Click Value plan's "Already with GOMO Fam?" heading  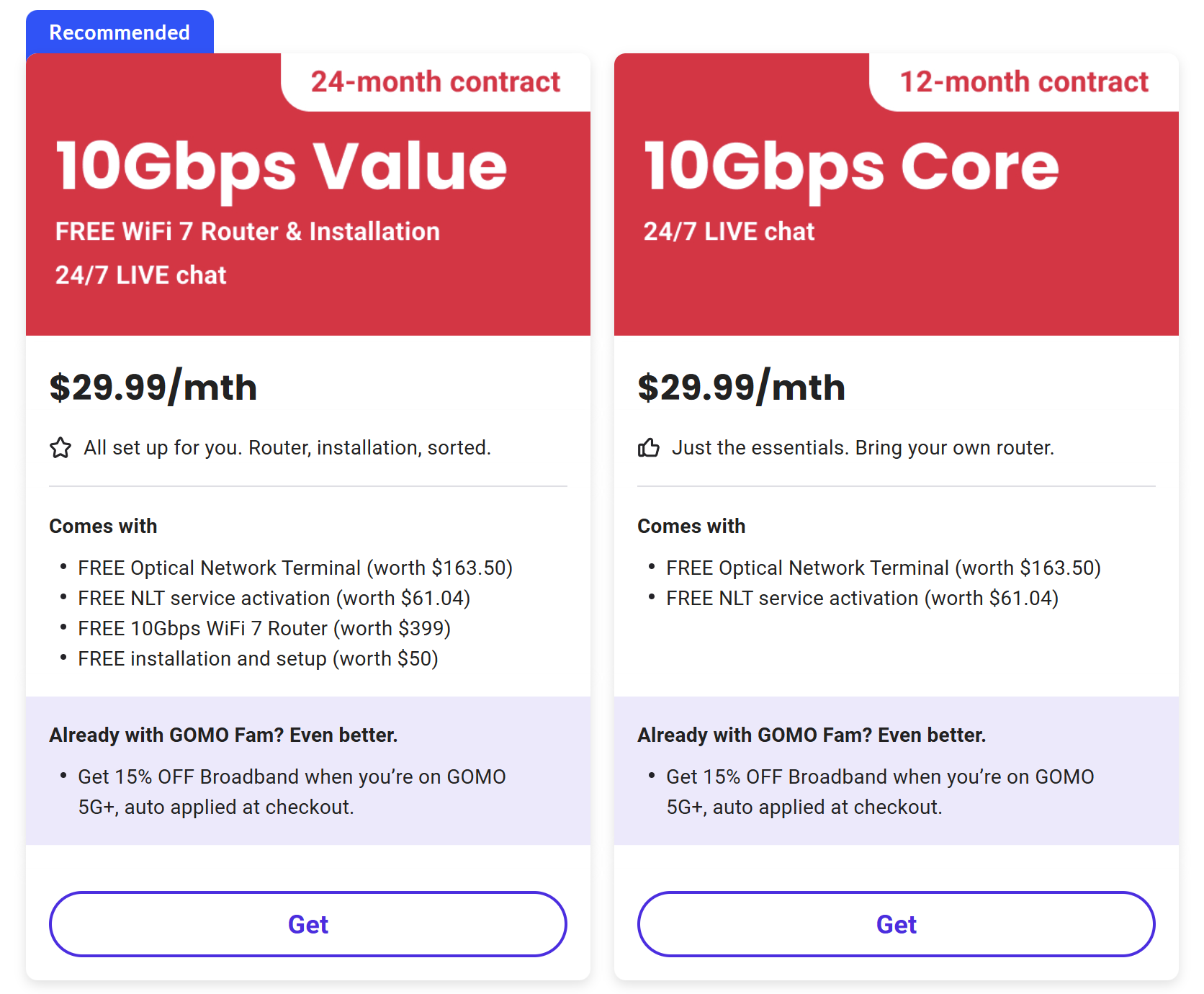(223, 735)
